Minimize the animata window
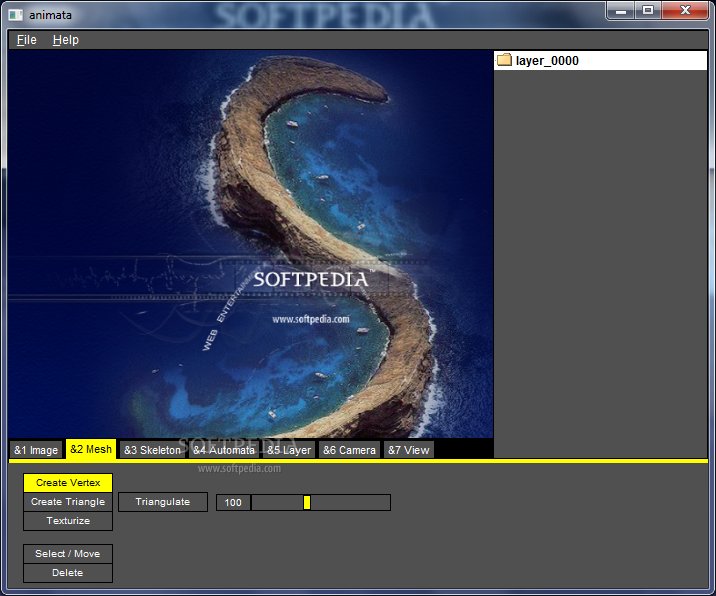This screenshot has height=596, width=716. (x=621, y=11)
